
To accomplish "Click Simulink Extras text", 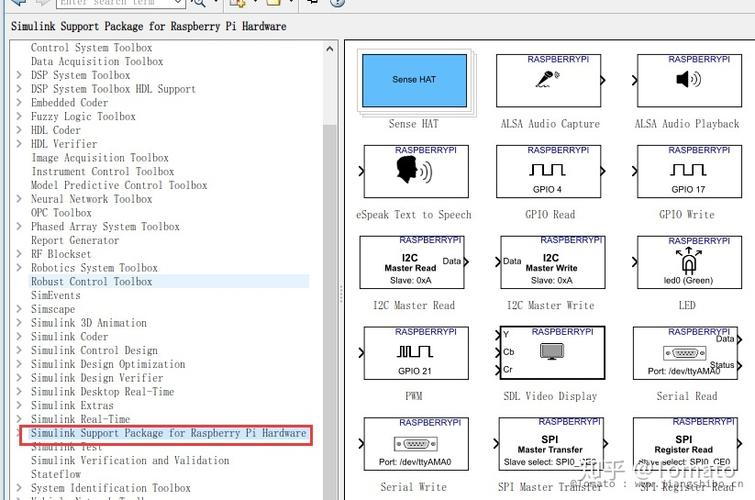I will click(72, 406).
